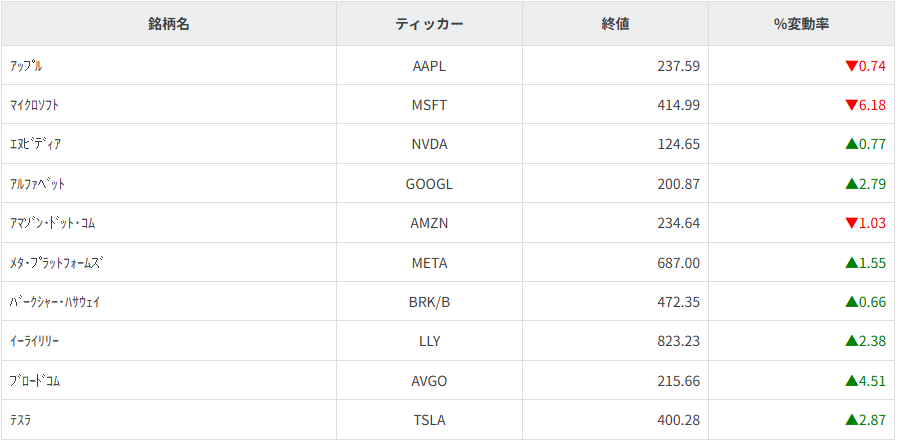
Task: Select the AAPL ticker cell
Action: point(429,66)
